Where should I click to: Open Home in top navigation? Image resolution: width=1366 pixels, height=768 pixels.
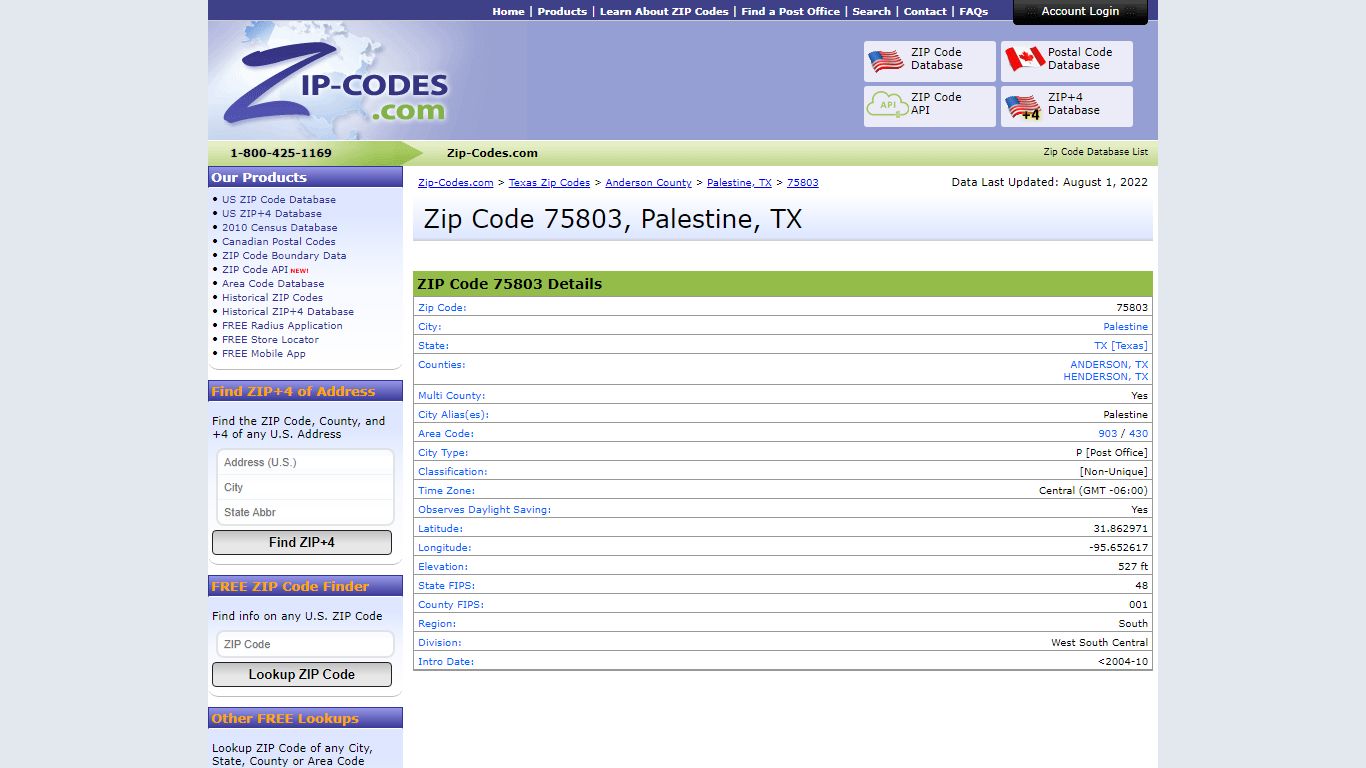[508, 12]
